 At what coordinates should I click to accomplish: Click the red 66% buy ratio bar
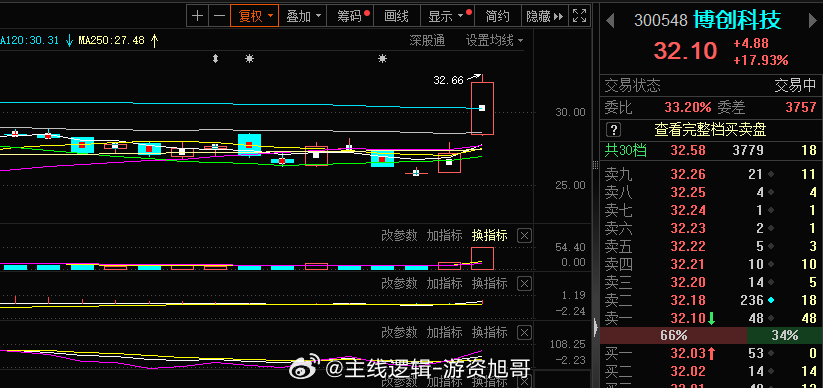click(673, 335)
